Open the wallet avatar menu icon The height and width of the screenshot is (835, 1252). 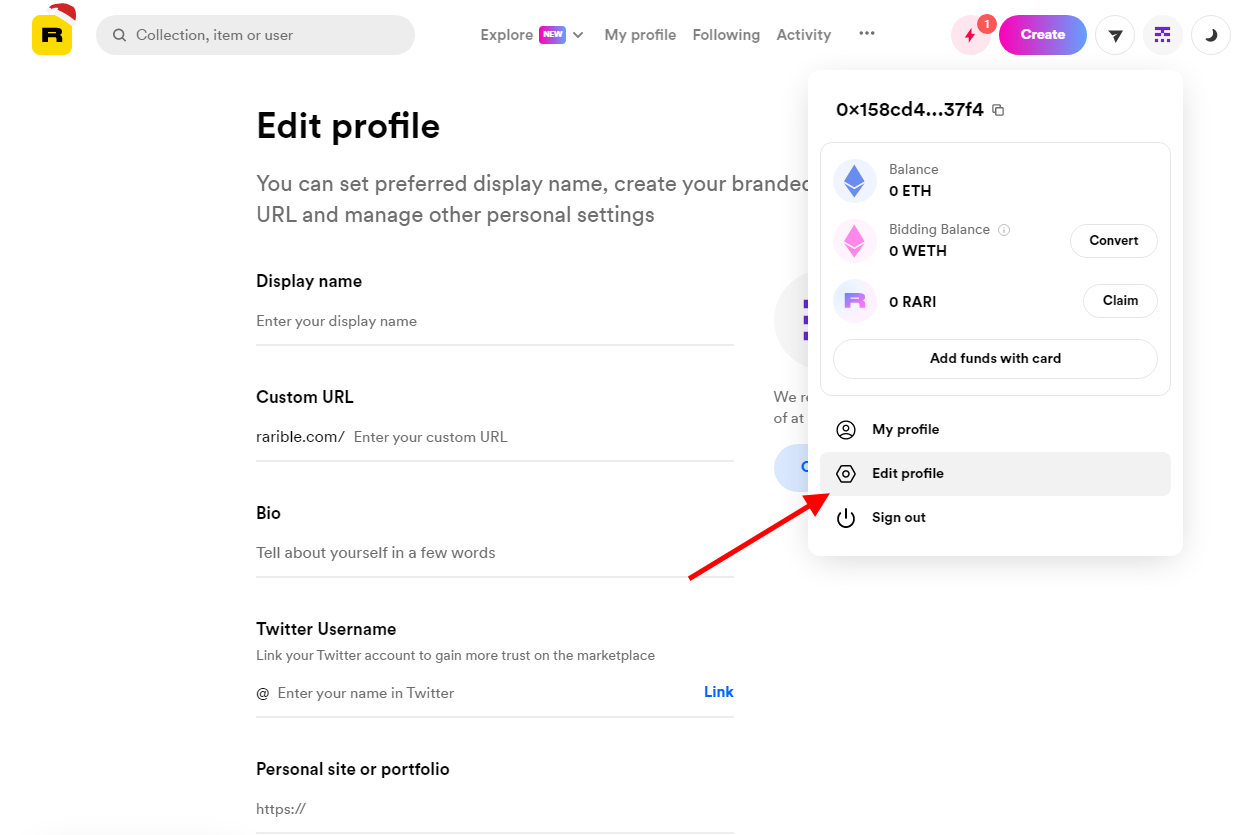click(x=1163, y=35)
